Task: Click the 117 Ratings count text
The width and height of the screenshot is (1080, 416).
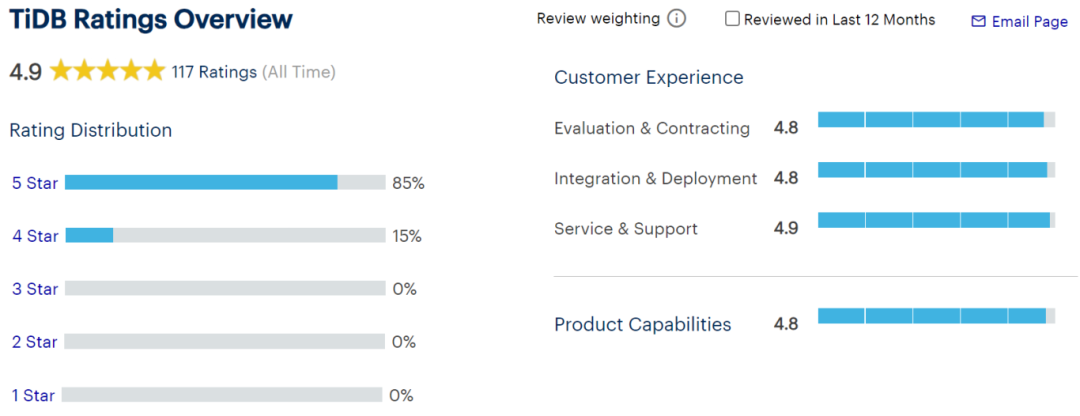Action: (x=214, y=72)
